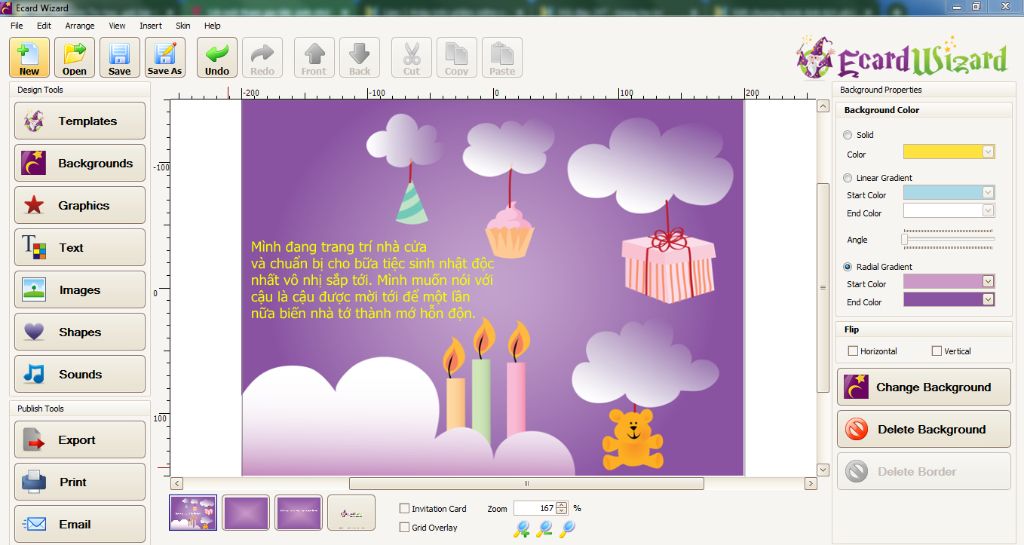This screenshot has height=545, width=1024.
Task: Click the zoom fit magnifier icon
Action: [567, 528]
